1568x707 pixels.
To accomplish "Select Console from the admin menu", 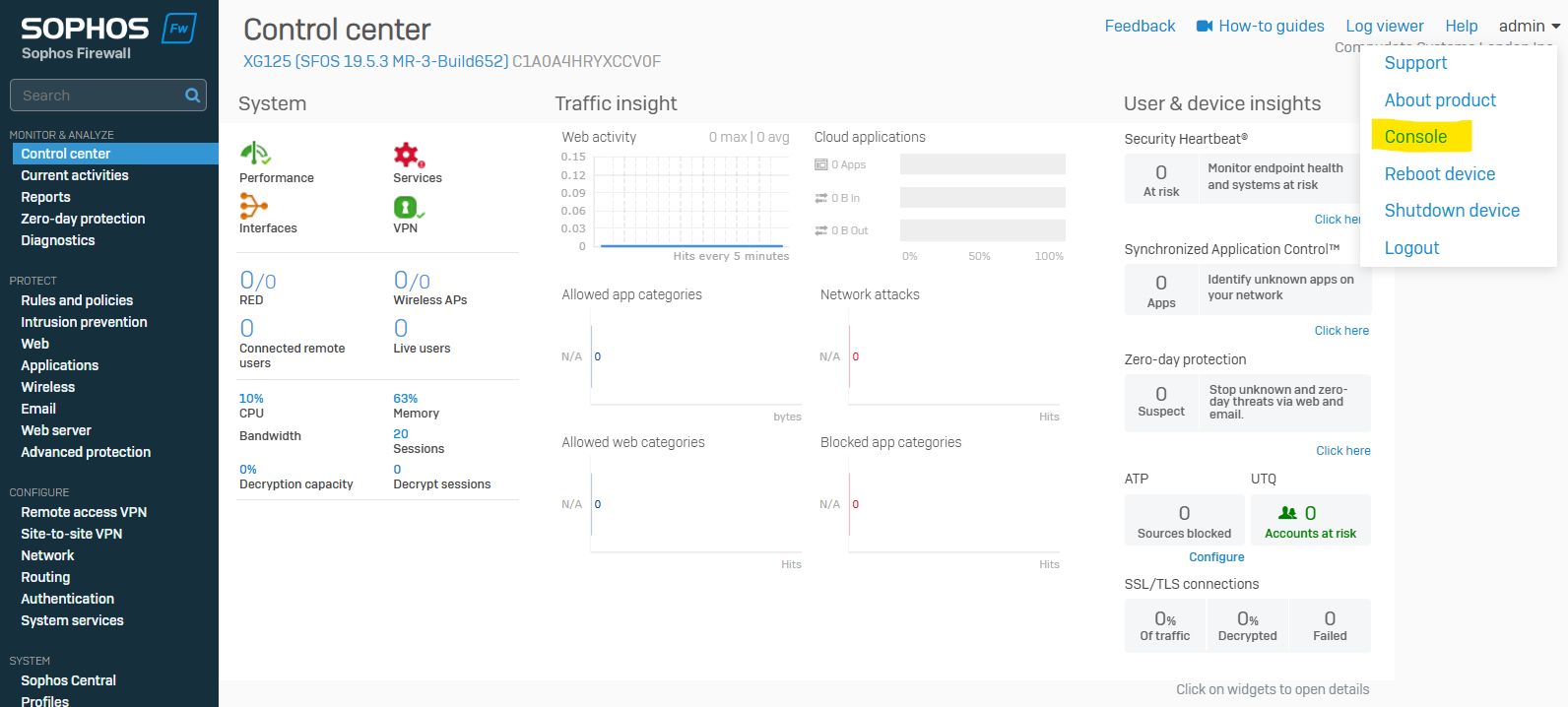I will [1415, 137].
